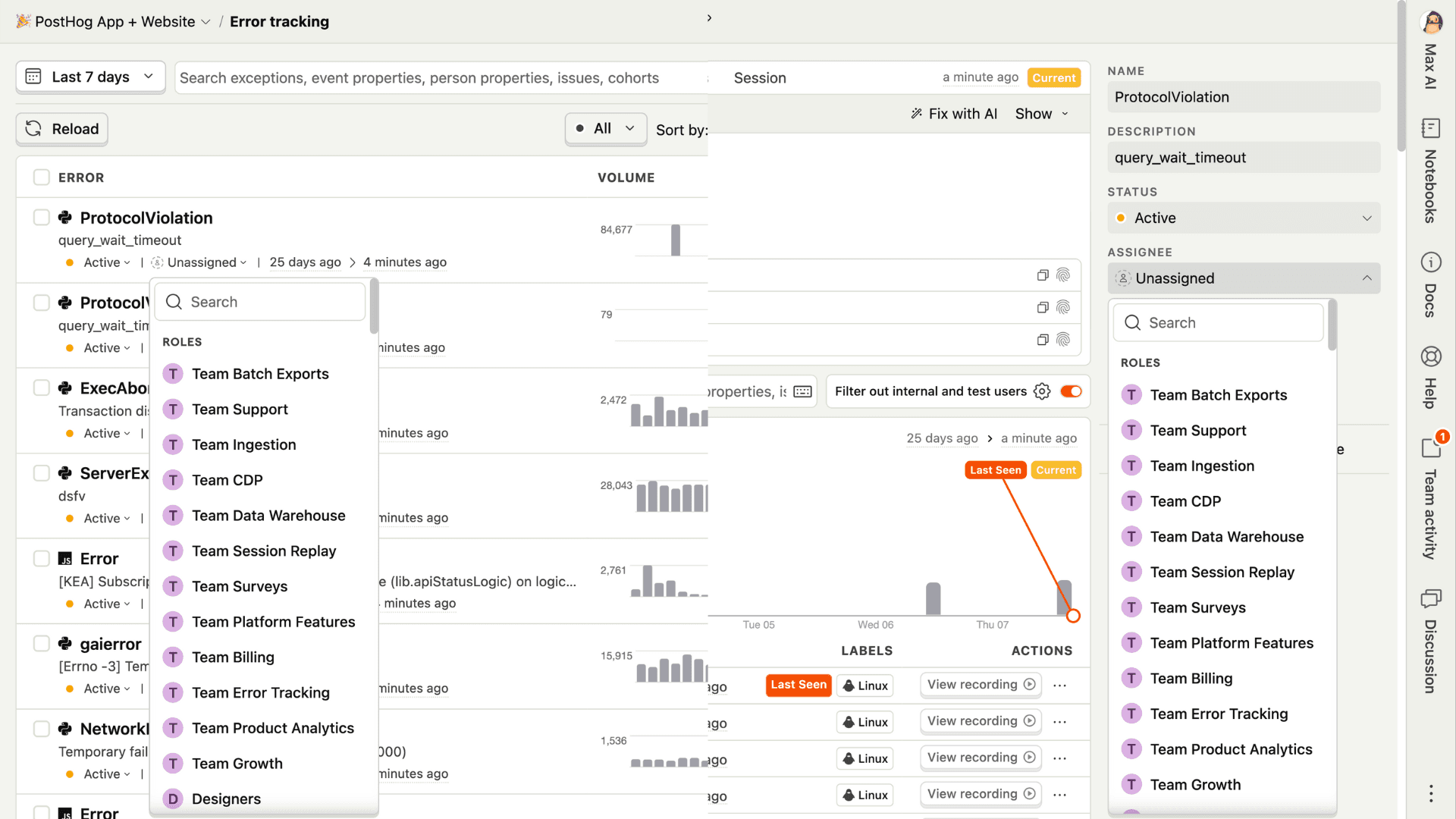The height and width of the screenshot is (819, 1456).
Task: Toggle filter out internal and test users
Action: (x=1071, y=391)
